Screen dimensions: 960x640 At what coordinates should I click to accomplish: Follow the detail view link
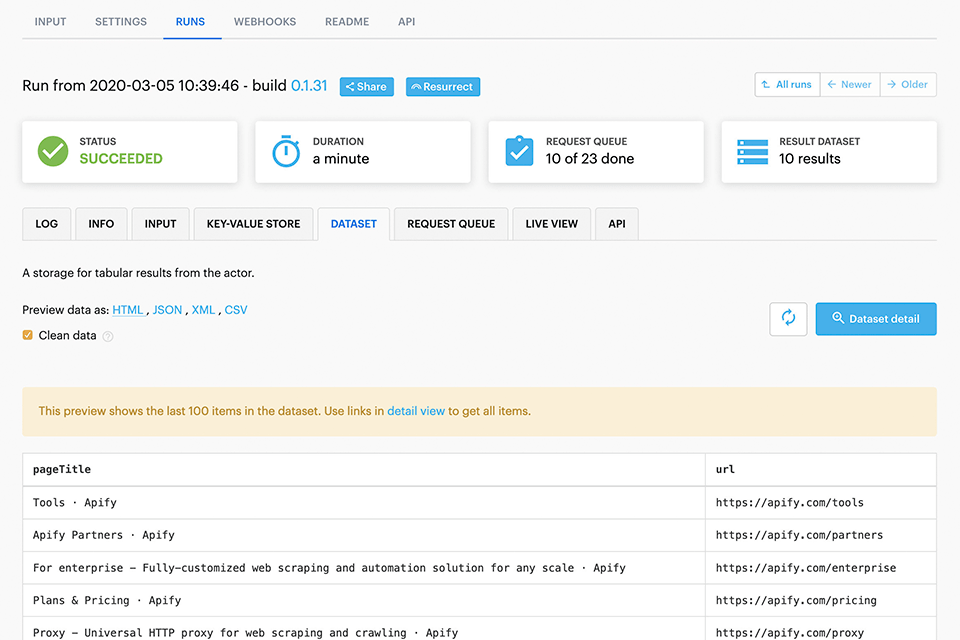(416, 411)
